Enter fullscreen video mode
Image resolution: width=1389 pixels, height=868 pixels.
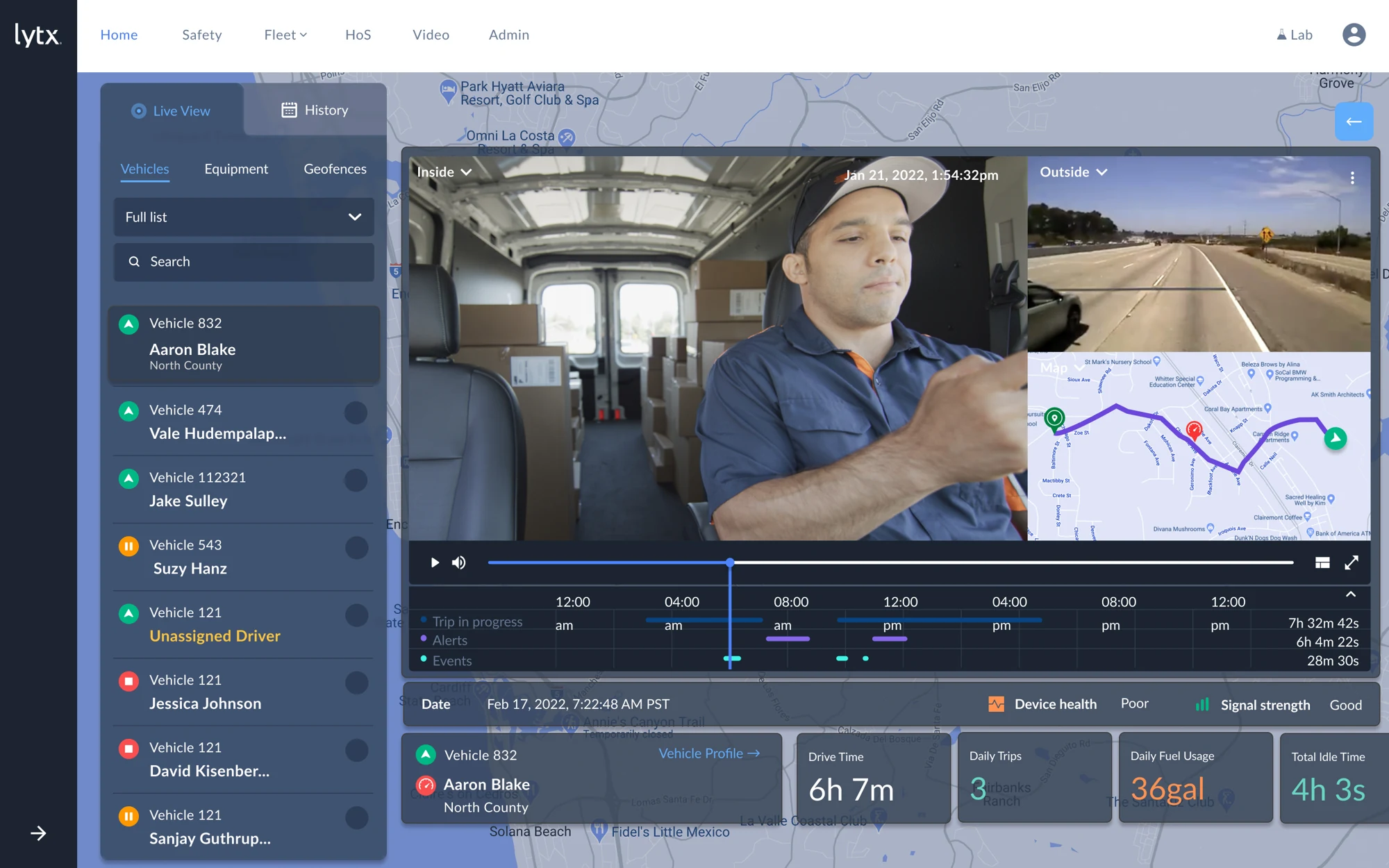1351,562
